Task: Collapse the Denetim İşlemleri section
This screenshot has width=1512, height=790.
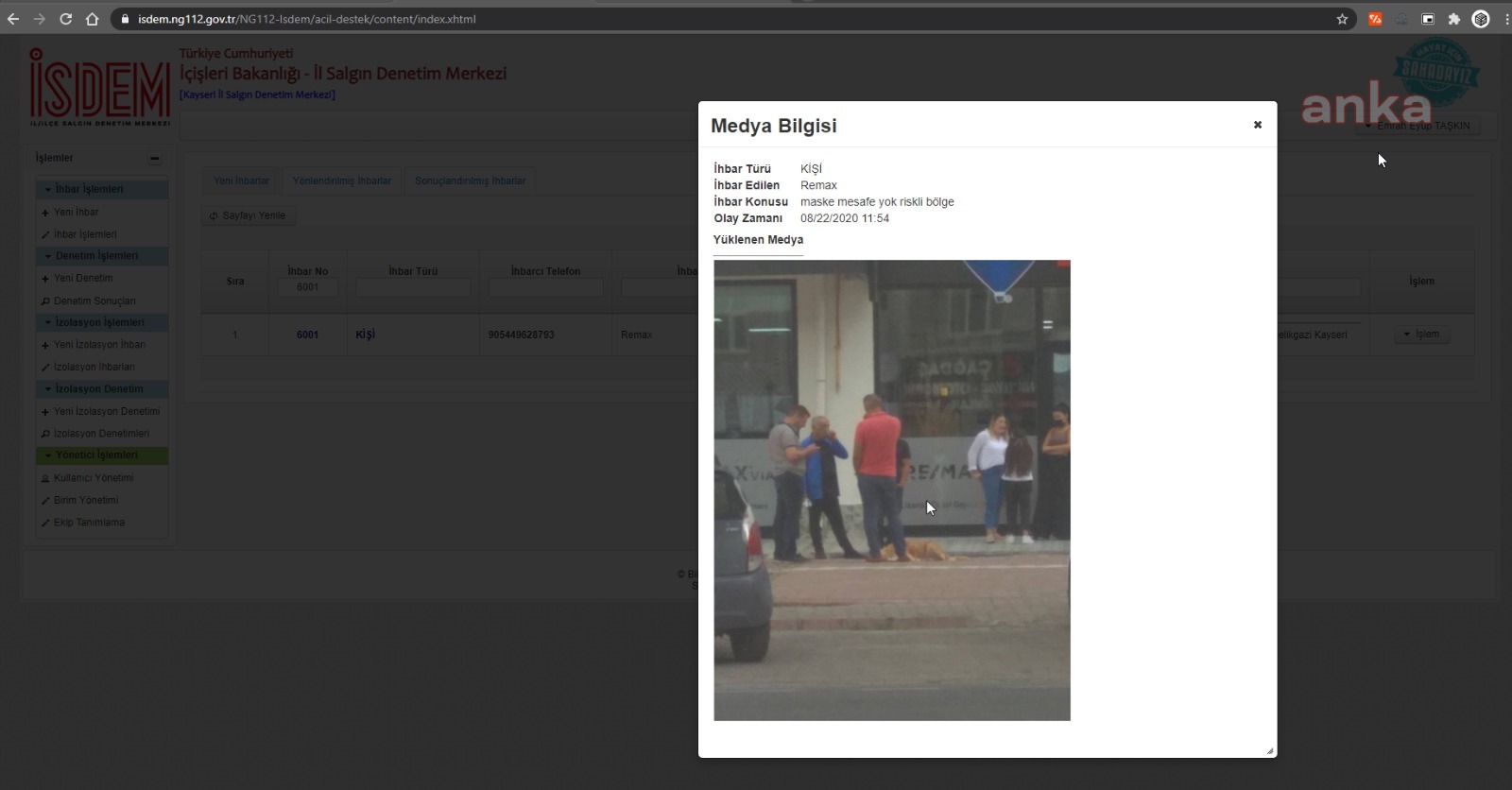Action: click(102, 256)
